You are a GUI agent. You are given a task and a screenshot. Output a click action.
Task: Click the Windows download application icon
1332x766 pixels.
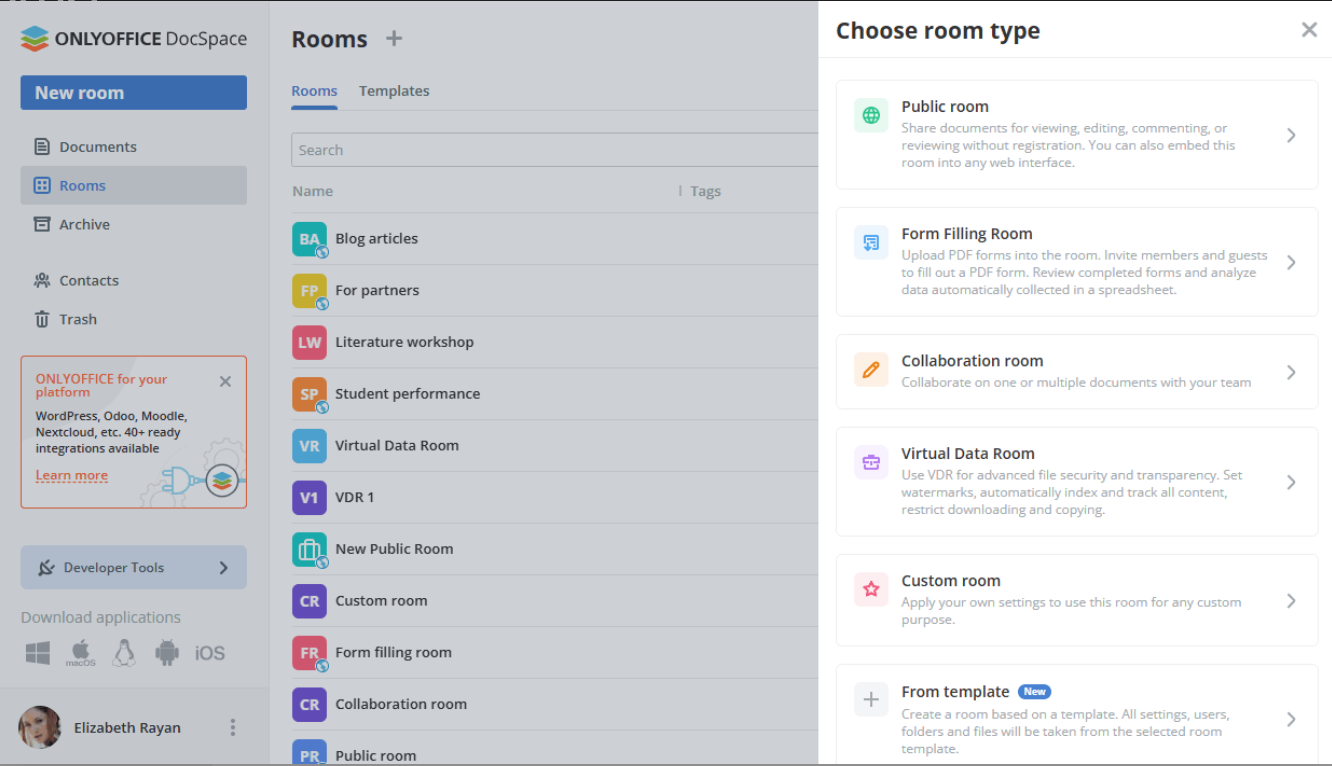coord(38,653)
